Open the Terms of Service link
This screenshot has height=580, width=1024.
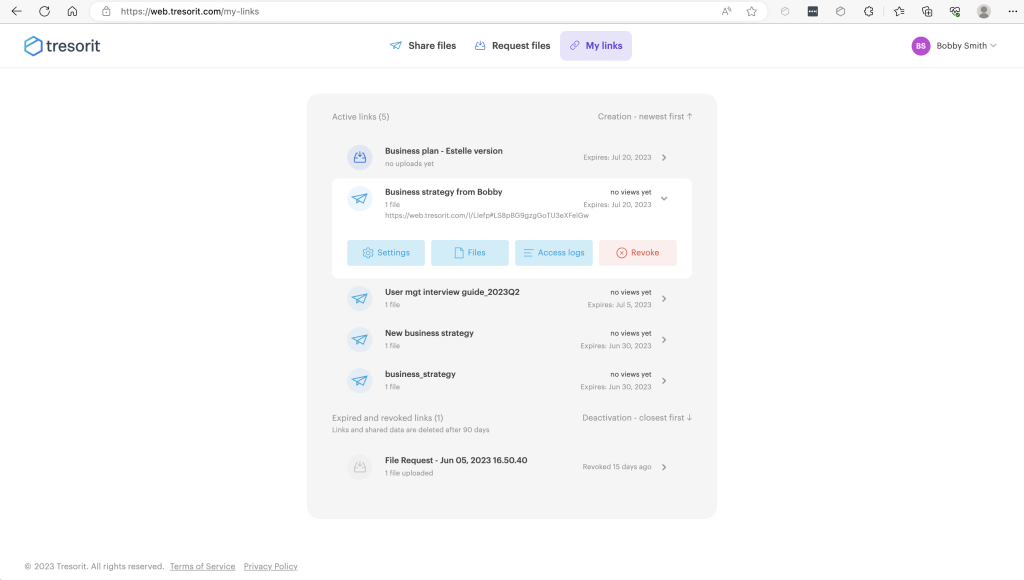click(x=202, y=567)
